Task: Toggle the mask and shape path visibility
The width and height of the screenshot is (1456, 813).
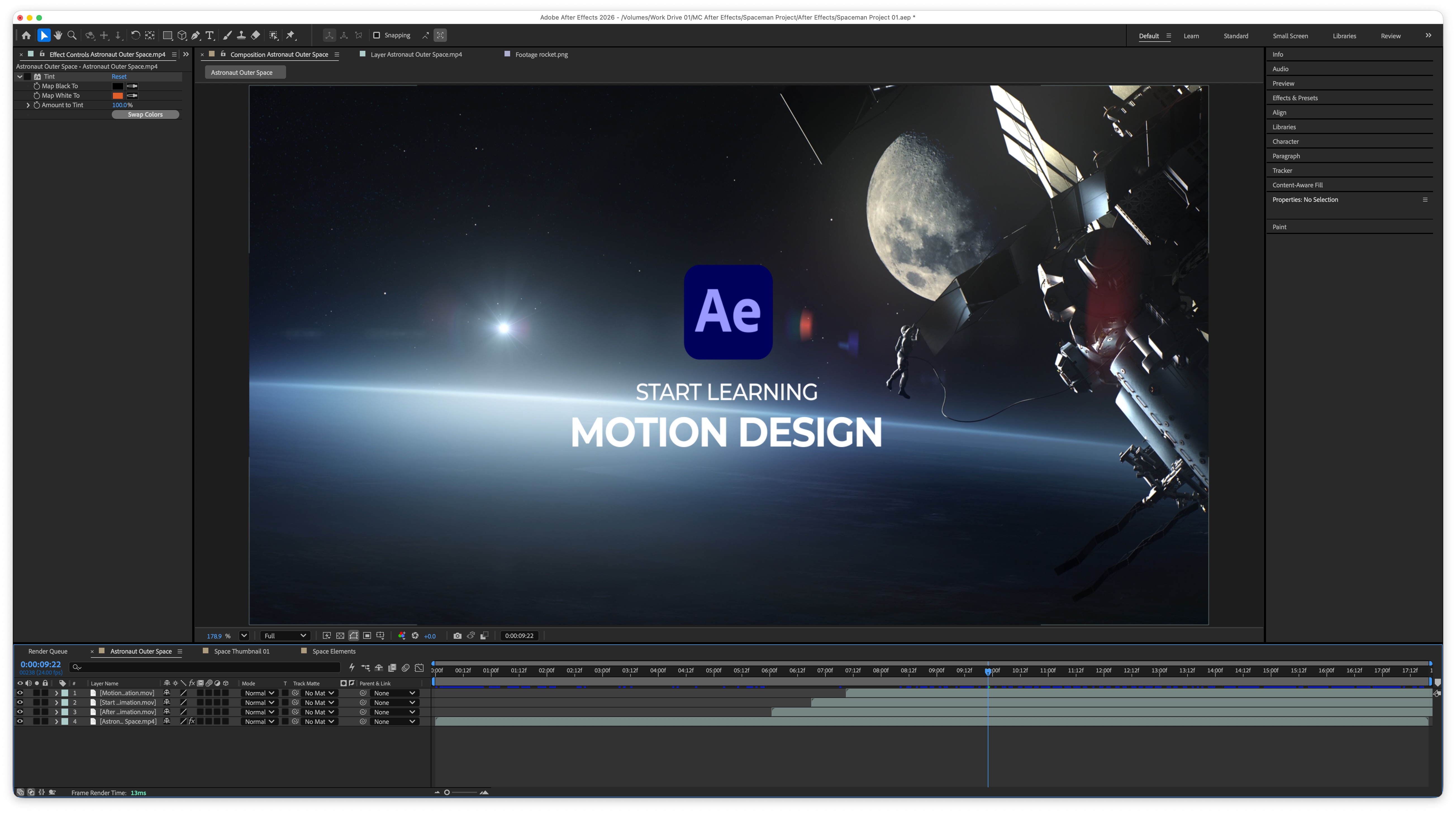Action: click(x=354, y=636)
